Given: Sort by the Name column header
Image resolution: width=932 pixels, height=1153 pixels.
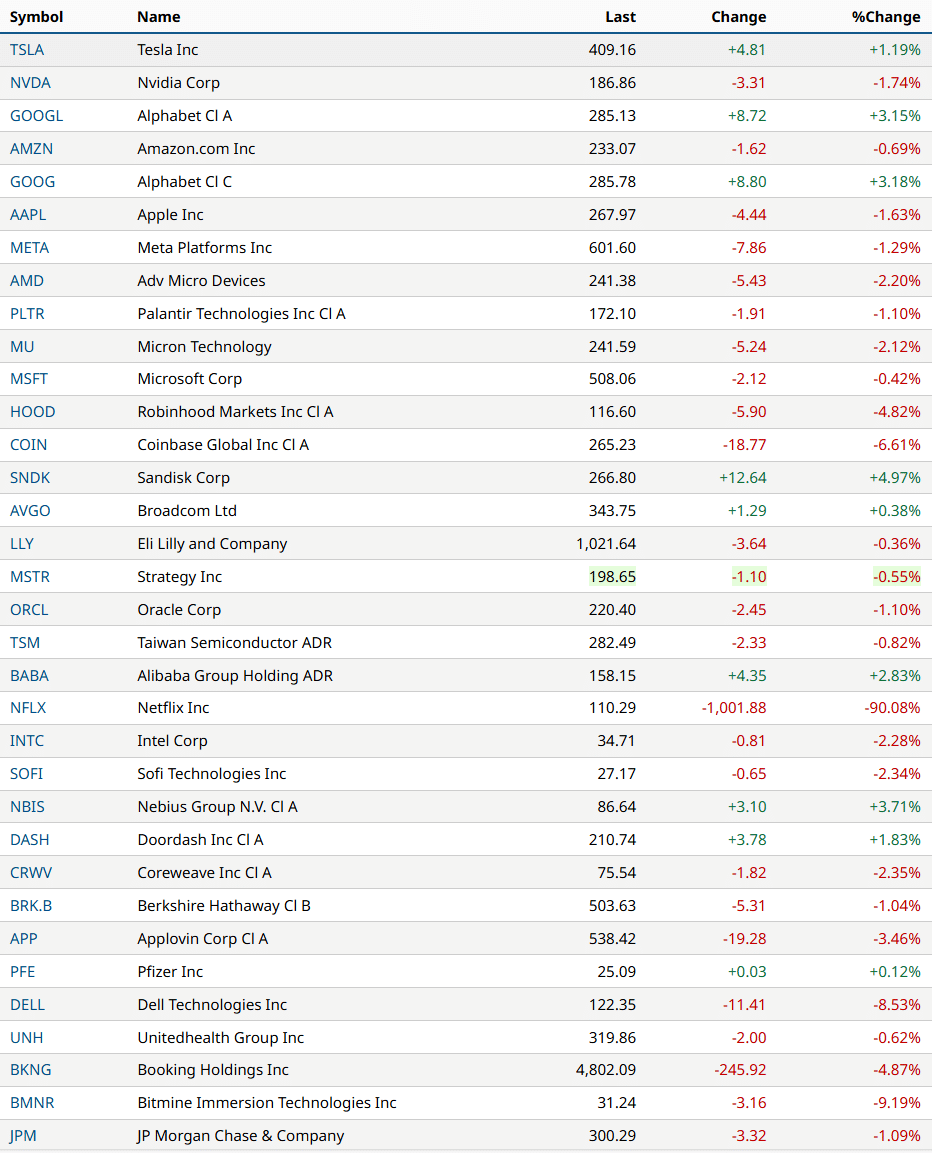Looking at the screenshot, I should [x=159, y=17].
